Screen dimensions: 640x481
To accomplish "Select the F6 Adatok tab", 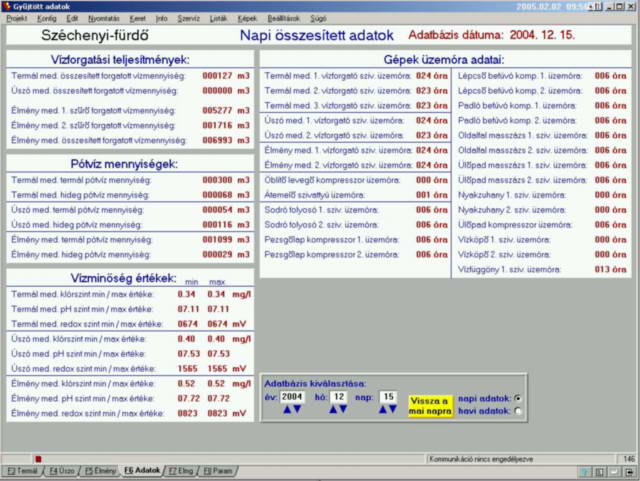I will (x=142, y=471).
